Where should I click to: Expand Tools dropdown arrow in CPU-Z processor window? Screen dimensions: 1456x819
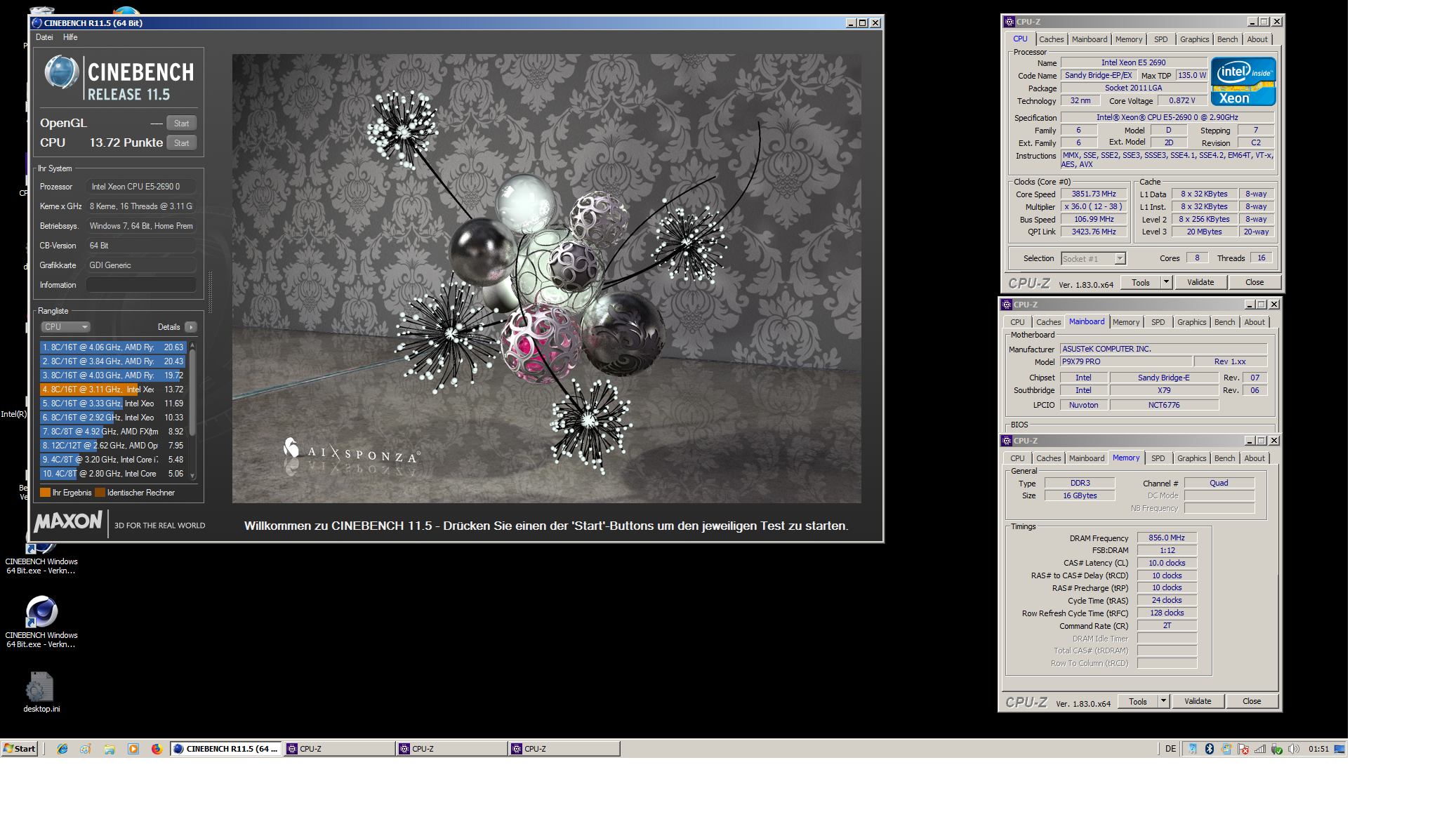point(1166,282)
